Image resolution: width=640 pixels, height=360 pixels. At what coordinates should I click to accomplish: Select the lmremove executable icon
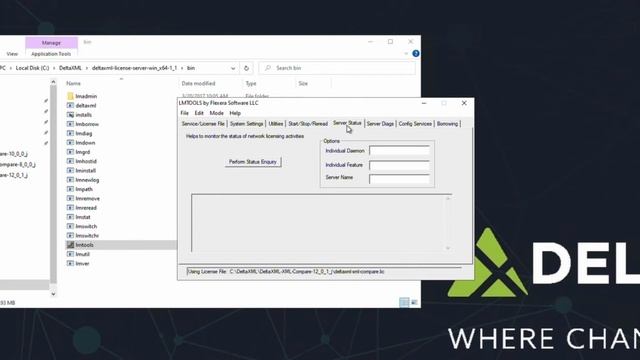tap(70, 198)
